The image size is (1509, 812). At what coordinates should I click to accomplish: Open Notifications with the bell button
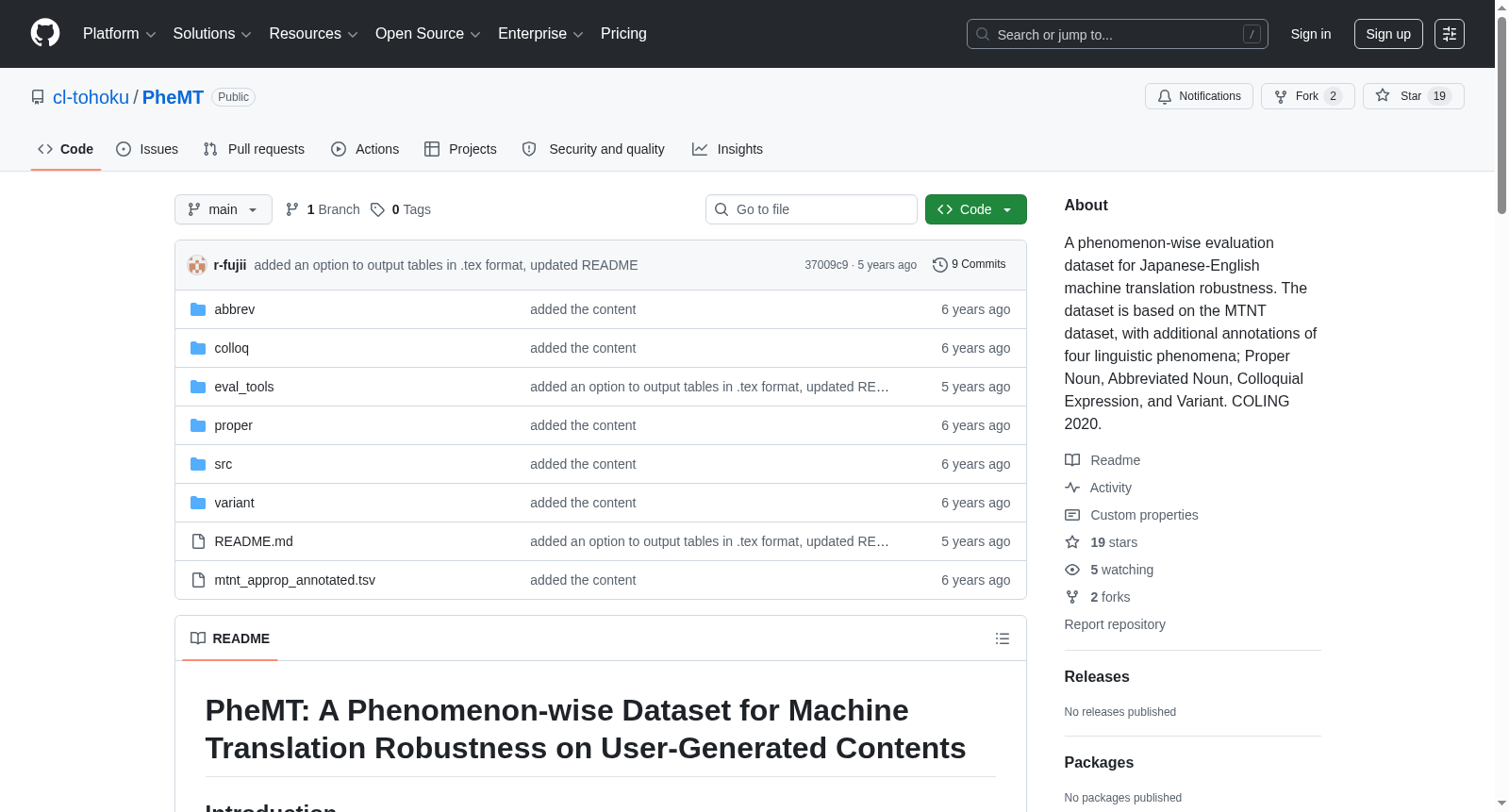(x=1199, y=96)
